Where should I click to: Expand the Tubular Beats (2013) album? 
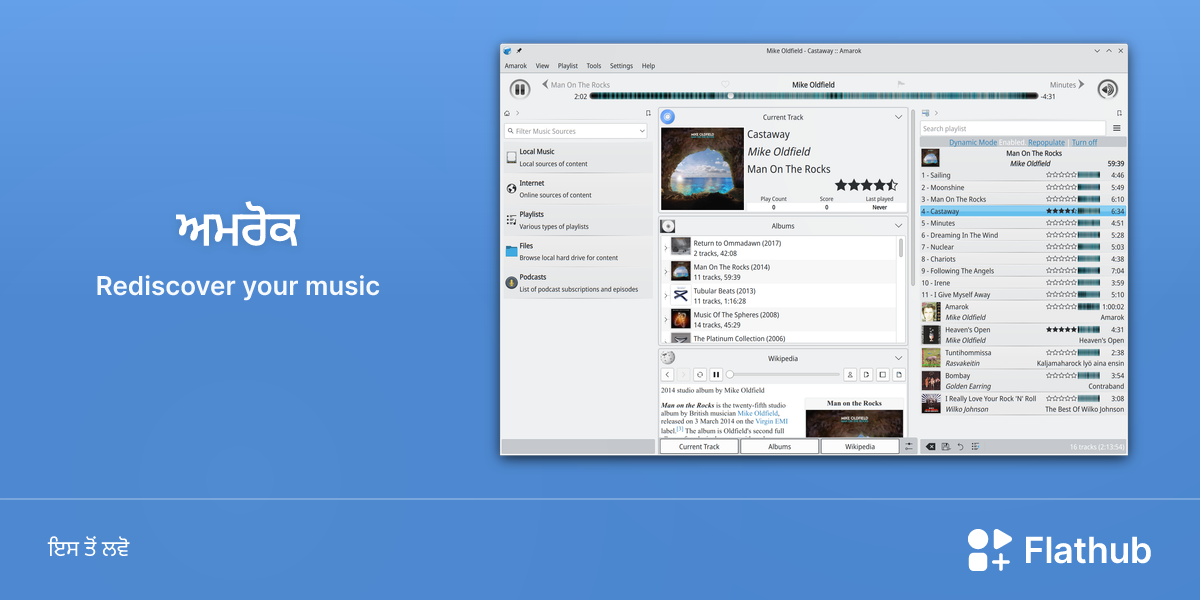pos(666,296)
